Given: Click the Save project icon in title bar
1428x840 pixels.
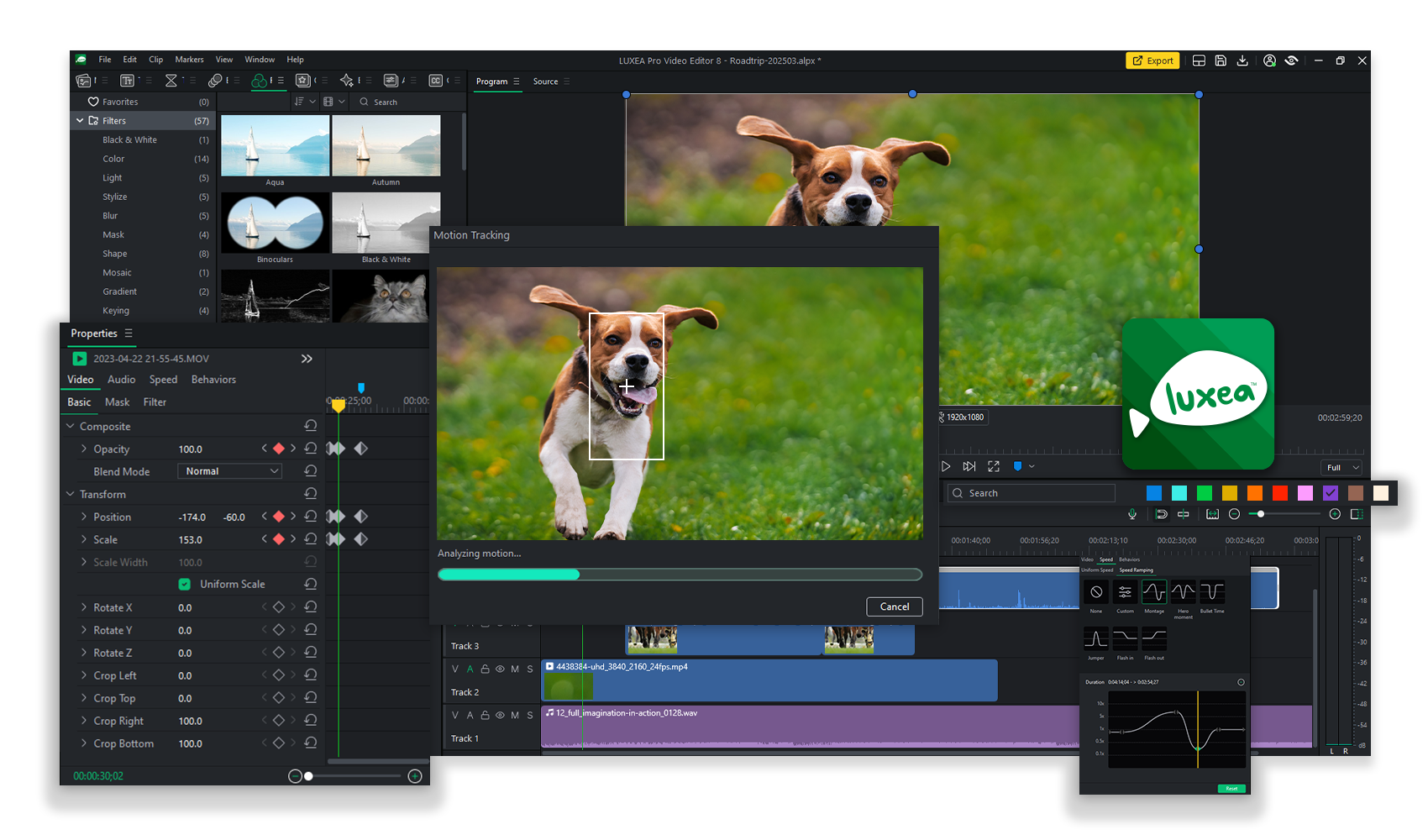Looking at the screenshot, I should (x=1221, y=60).
